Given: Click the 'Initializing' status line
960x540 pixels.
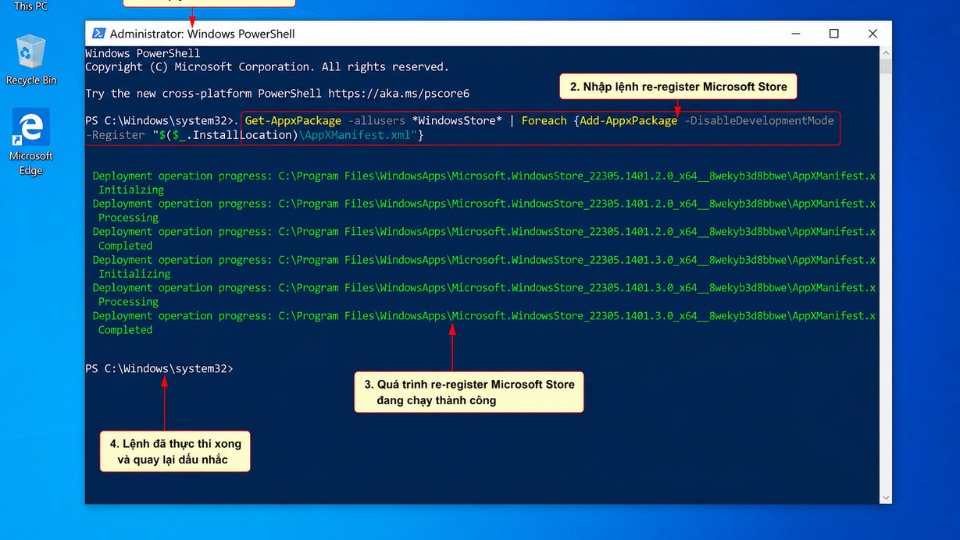Looking at the screenshot, I should pyautogui.click(x=134, y=274).
